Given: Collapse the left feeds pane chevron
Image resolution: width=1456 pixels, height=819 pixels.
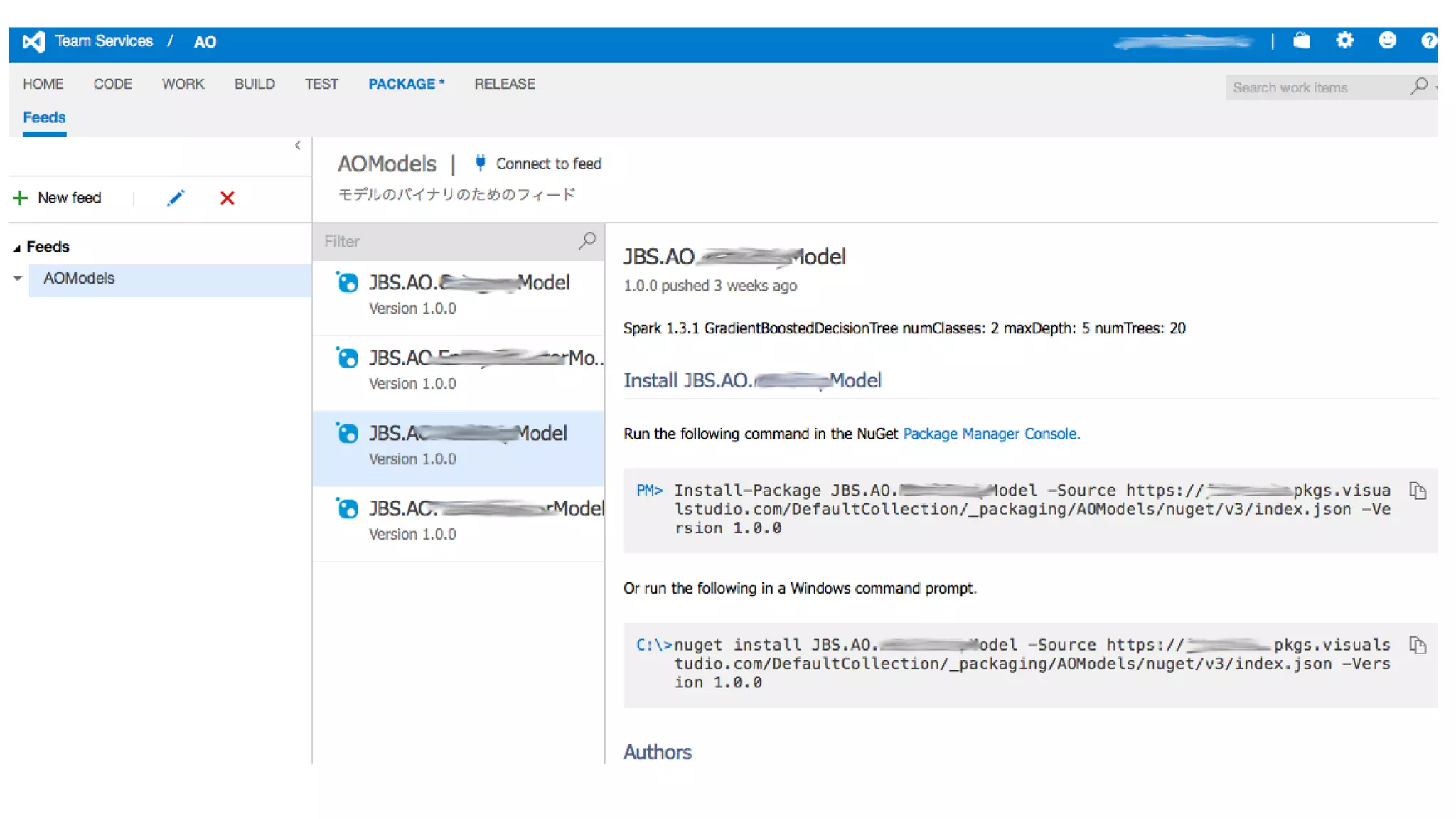Looking at the screenshot, I should tap(298, 146).
